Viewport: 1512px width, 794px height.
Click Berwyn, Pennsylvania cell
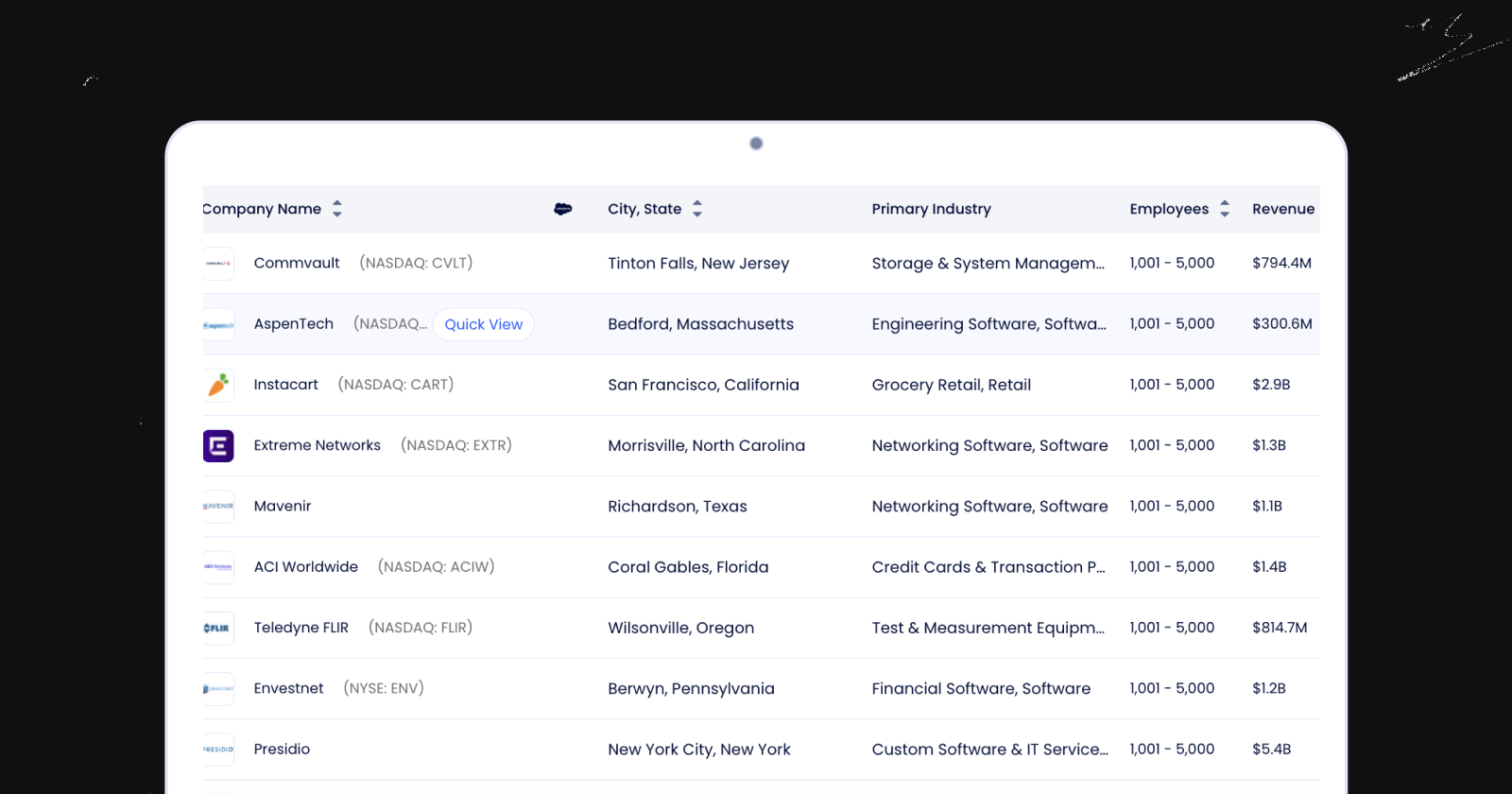[x=692, y=688]
